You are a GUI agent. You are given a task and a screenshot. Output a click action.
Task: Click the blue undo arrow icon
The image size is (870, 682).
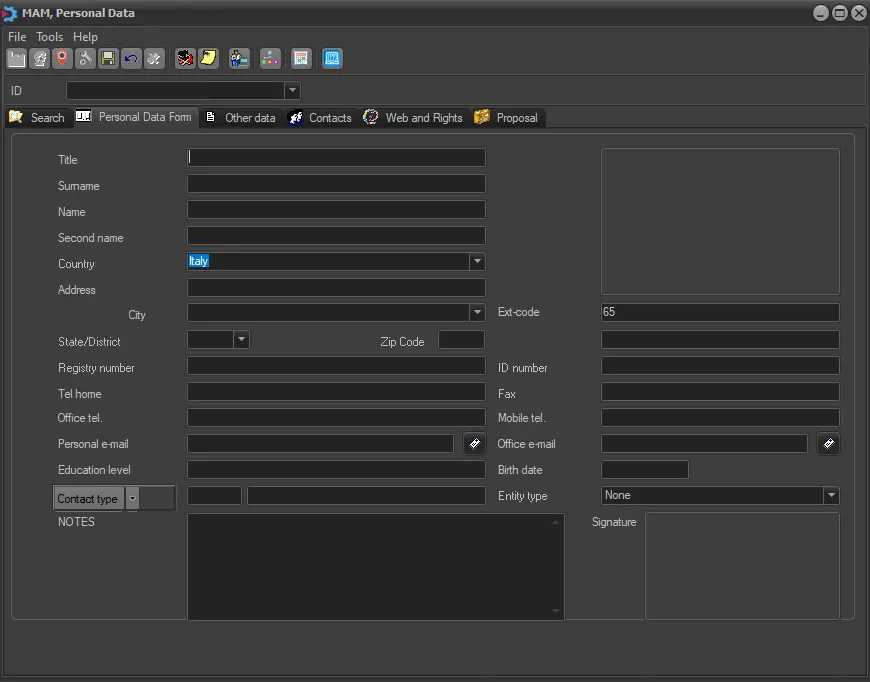(131, 59)
